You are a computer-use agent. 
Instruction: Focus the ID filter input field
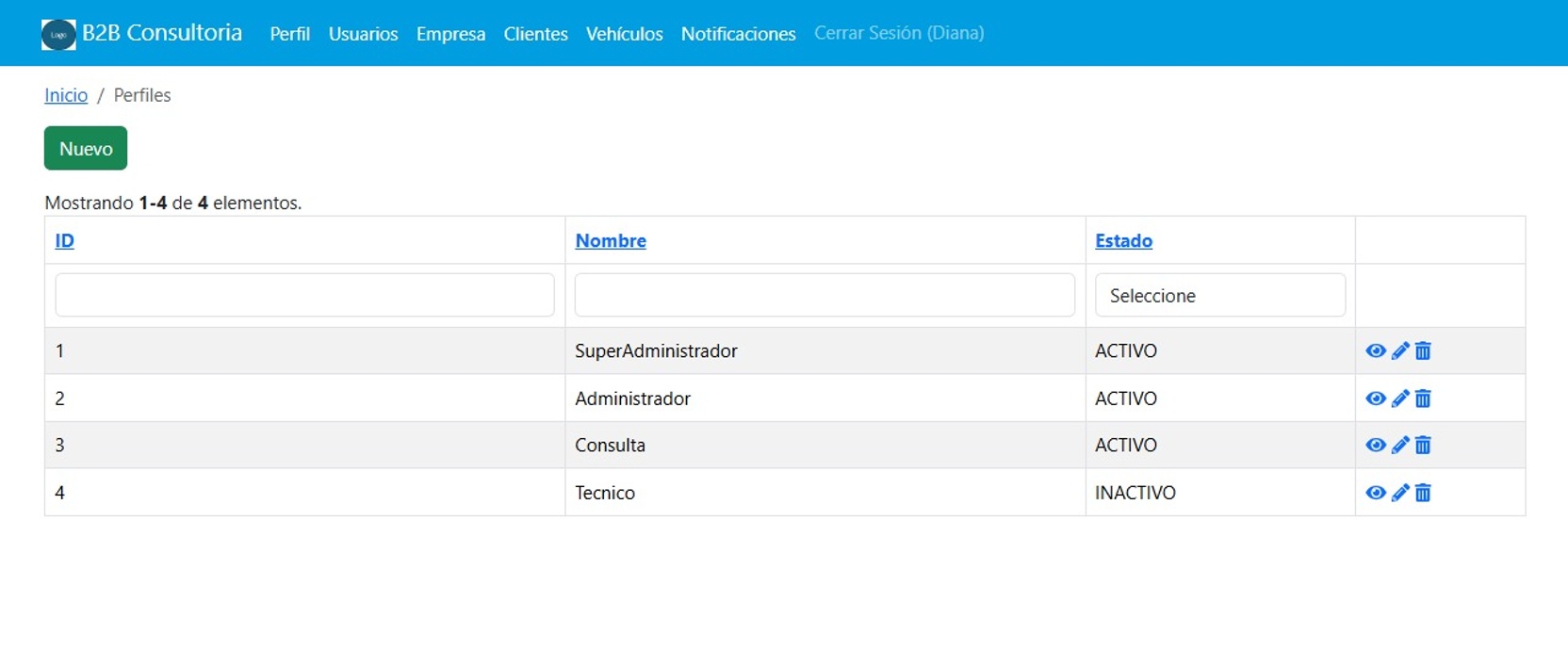[x=304, y=295]
